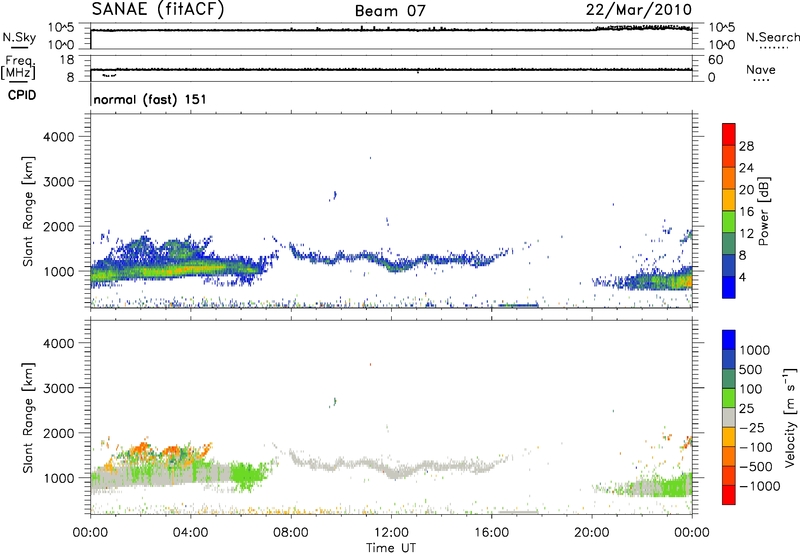Click the "Time UT" axis label
The height and width of the screenshot is (554, 800).
391,548
